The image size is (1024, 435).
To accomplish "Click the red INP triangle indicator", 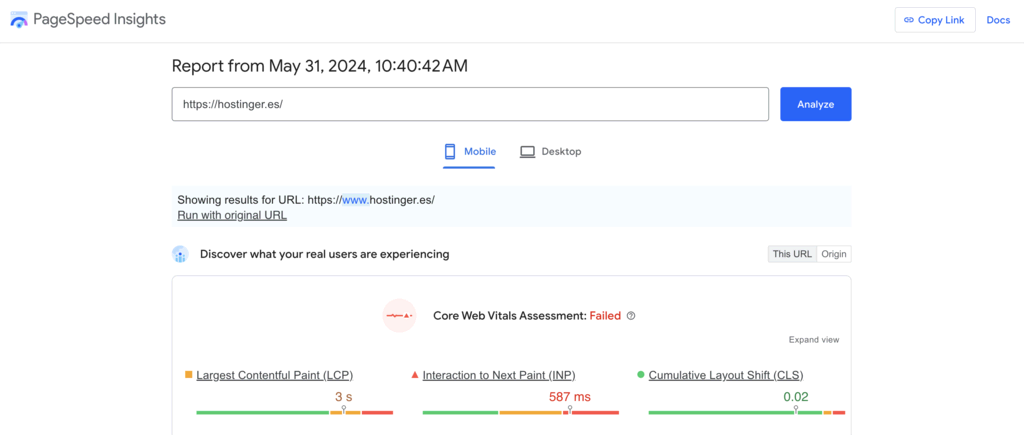I will pos(415,375).
